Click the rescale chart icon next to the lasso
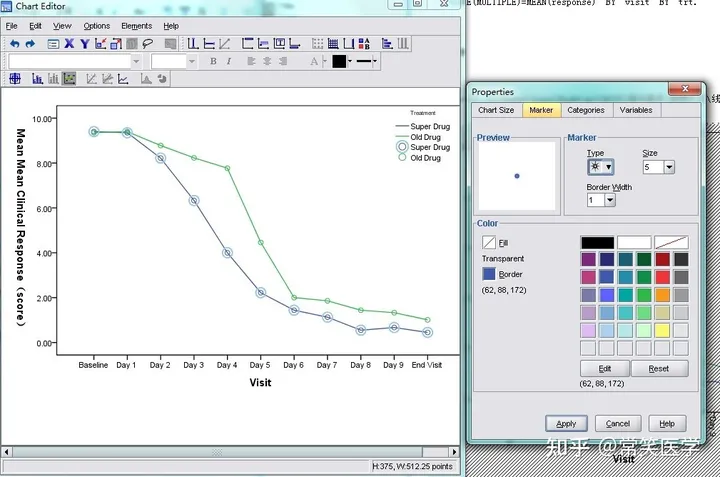This screenshot has width=720, height=477. [x=132, y=44]
